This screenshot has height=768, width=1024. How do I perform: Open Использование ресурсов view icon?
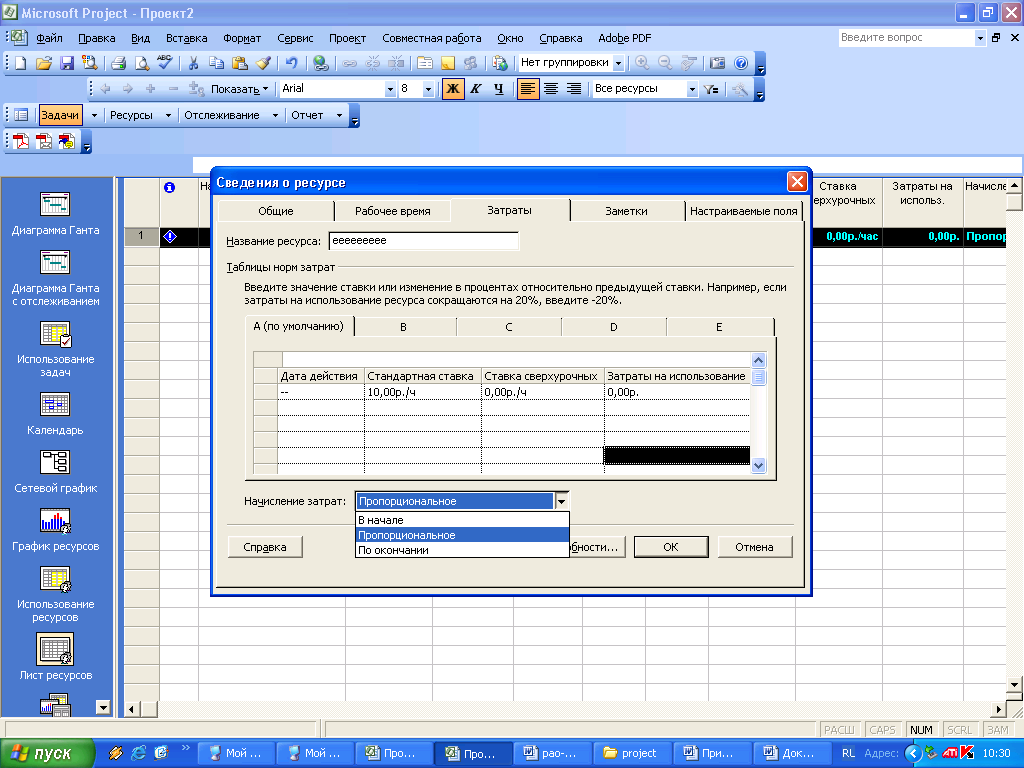click(56, 579)
